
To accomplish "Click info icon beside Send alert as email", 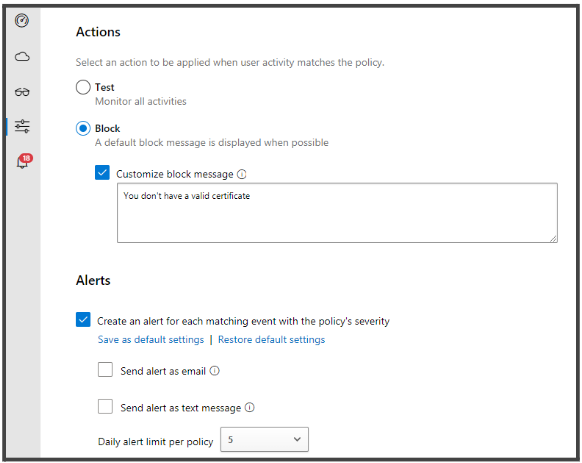I will [215, 371].
